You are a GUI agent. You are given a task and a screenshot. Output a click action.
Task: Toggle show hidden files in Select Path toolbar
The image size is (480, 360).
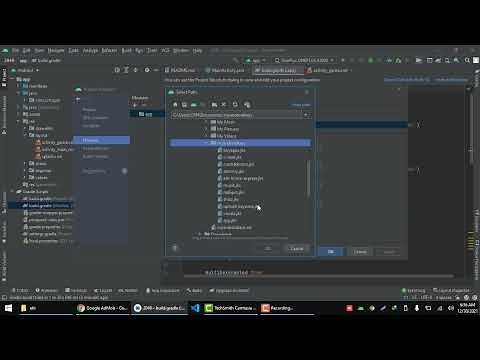click(247, 105)
